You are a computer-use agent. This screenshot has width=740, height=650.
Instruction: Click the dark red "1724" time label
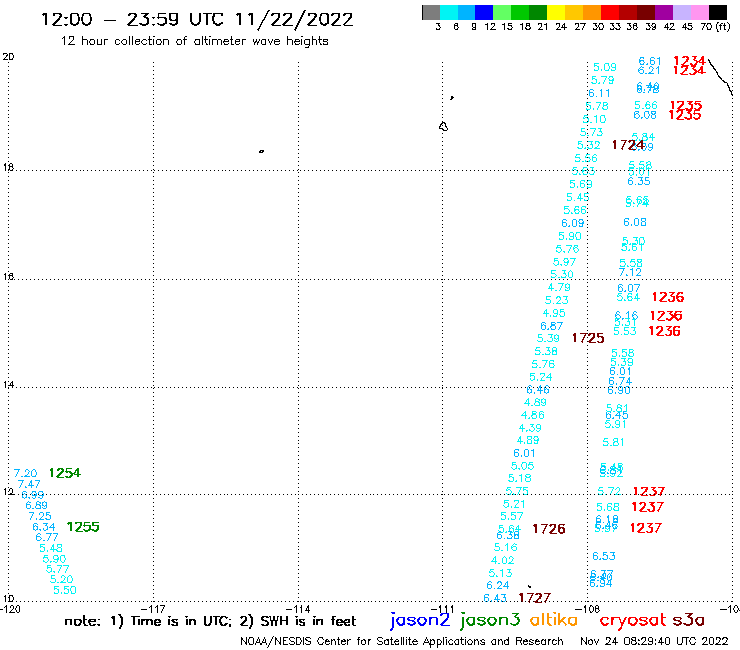(628, 145)
